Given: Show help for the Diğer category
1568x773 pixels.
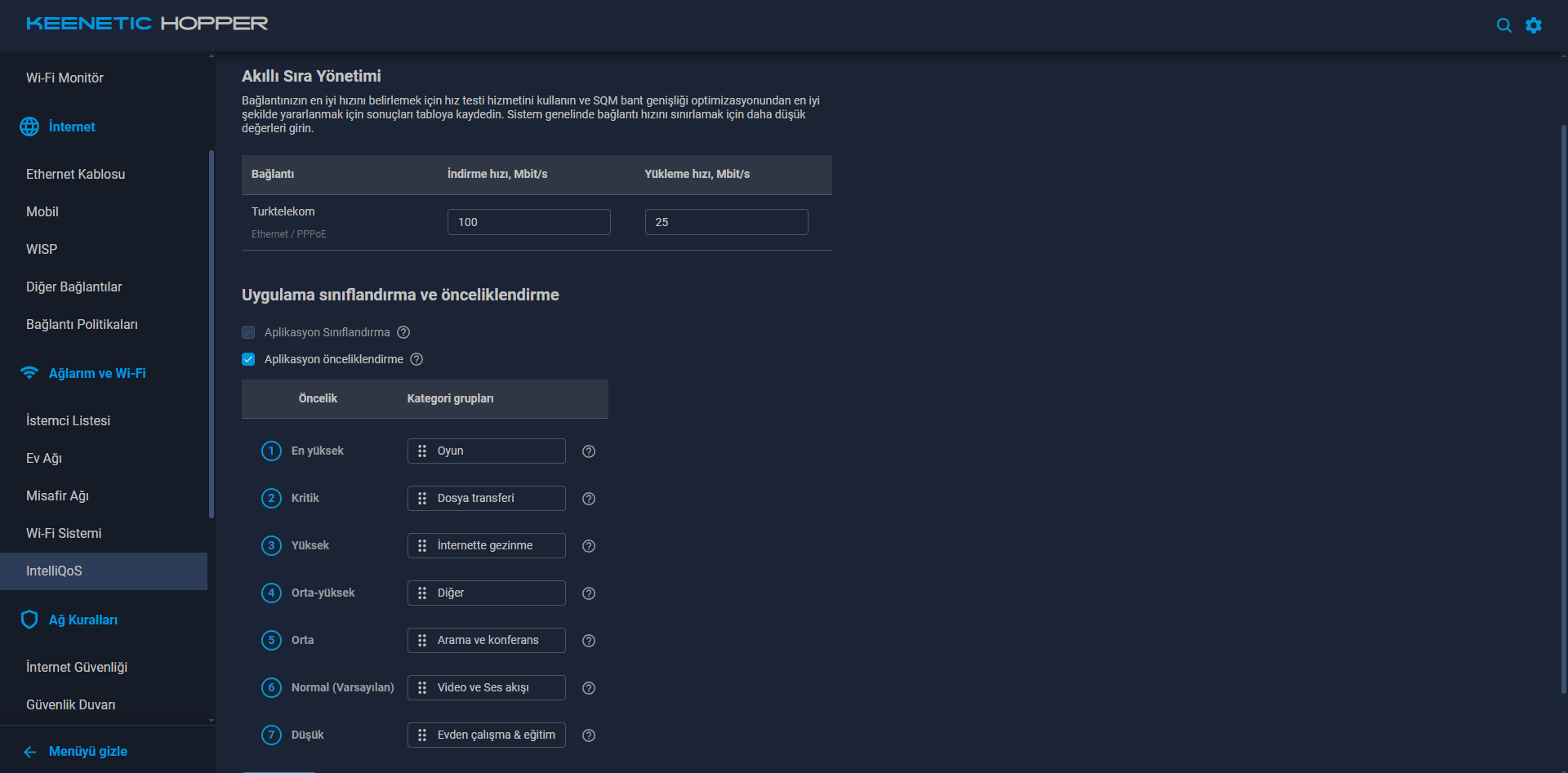Looking at the screenshot, I should click(589, 593).
